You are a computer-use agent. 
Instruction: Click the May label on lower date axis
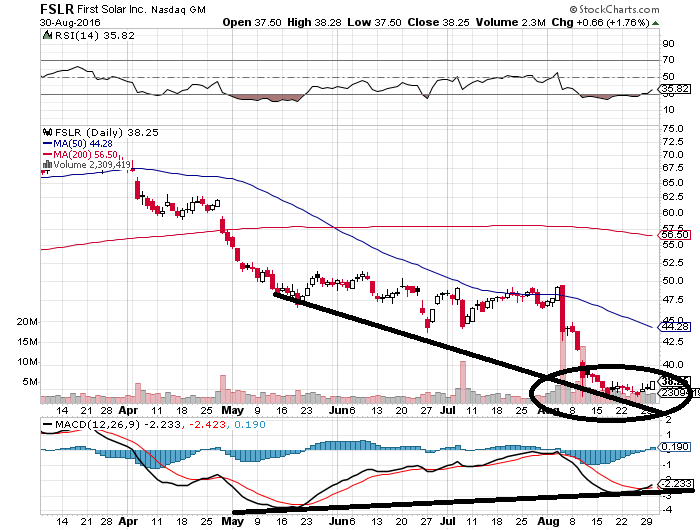[233, 521]
